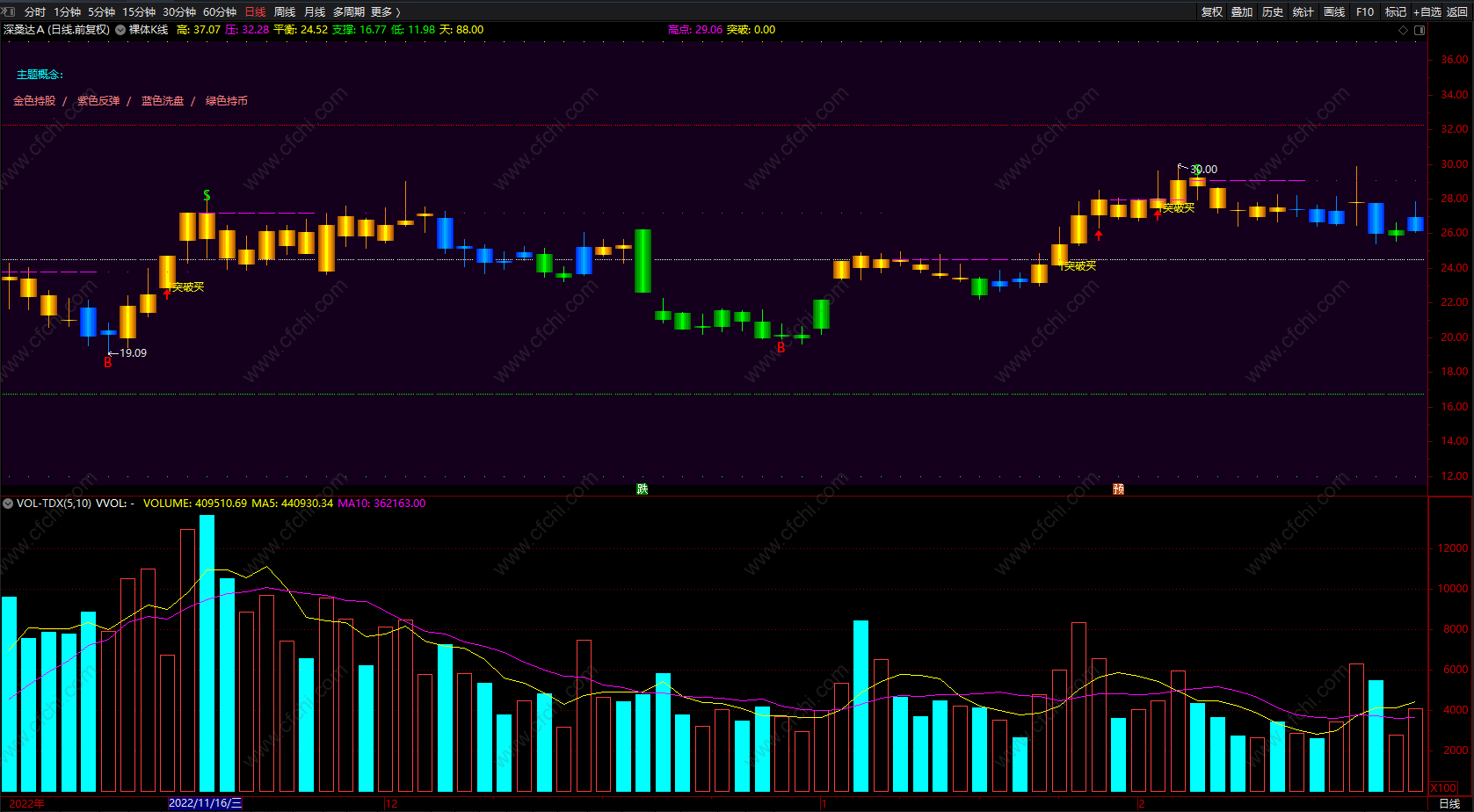Click the 支撑: 16.77 support readout
1474x812 pixels.
point(359,30)
